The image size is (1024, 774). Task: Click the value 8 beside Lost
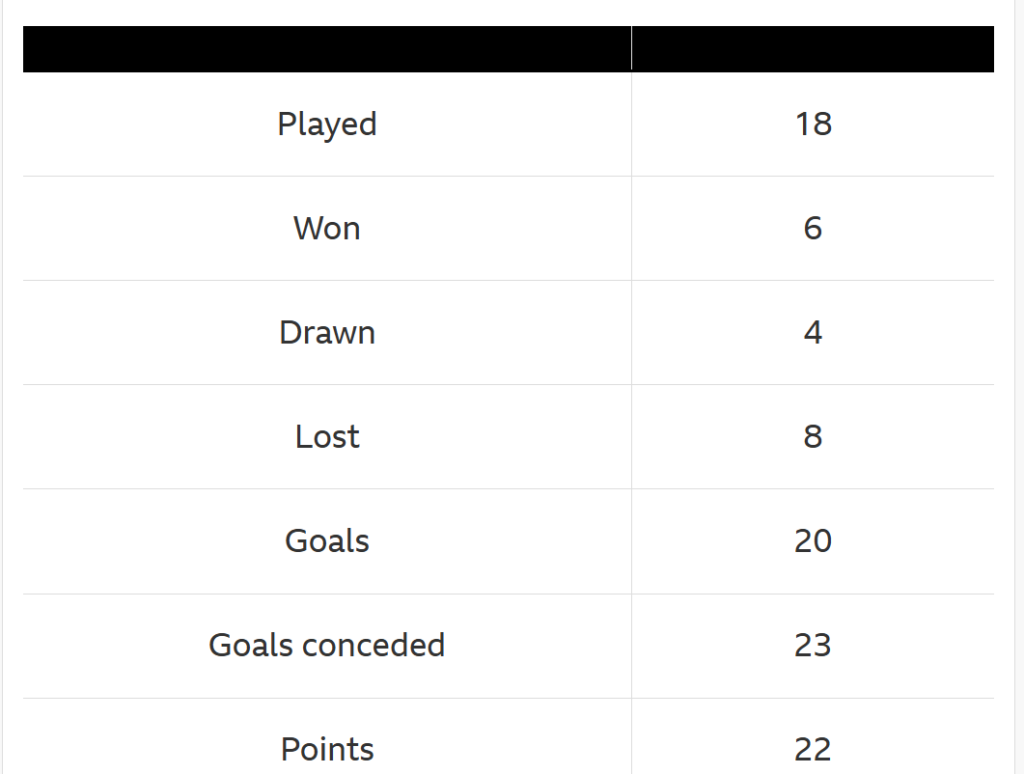pyautogui.click(x=813, y=436)
